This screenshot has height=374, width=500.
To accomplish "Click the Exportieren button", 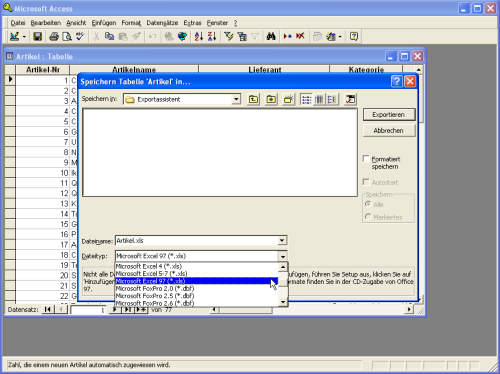I will coord(389,115).
